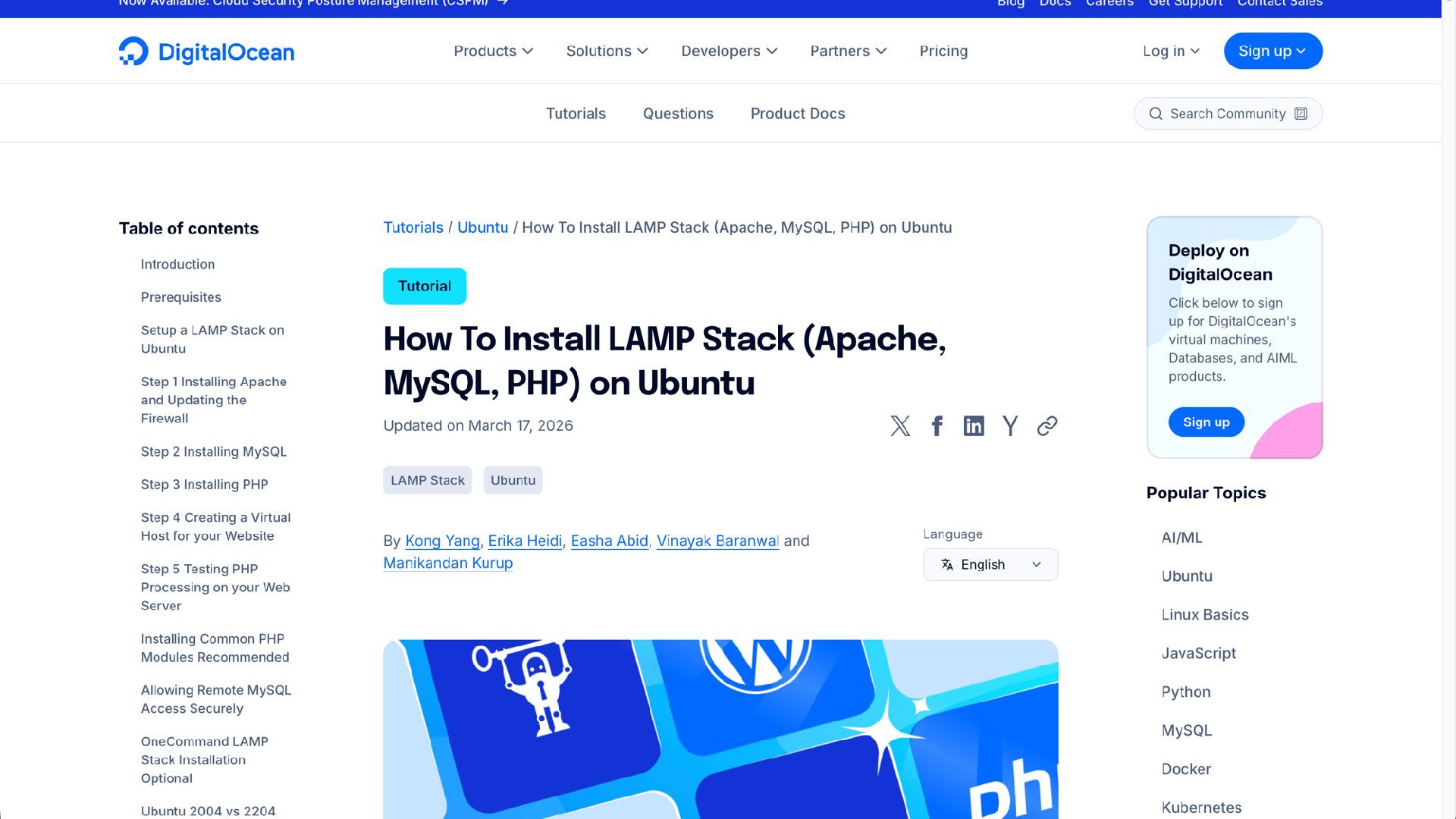Focus the Search Community field
The width and height of the screenshot is (1456, 819).
pyautogui.click(x=1227, y=114)
